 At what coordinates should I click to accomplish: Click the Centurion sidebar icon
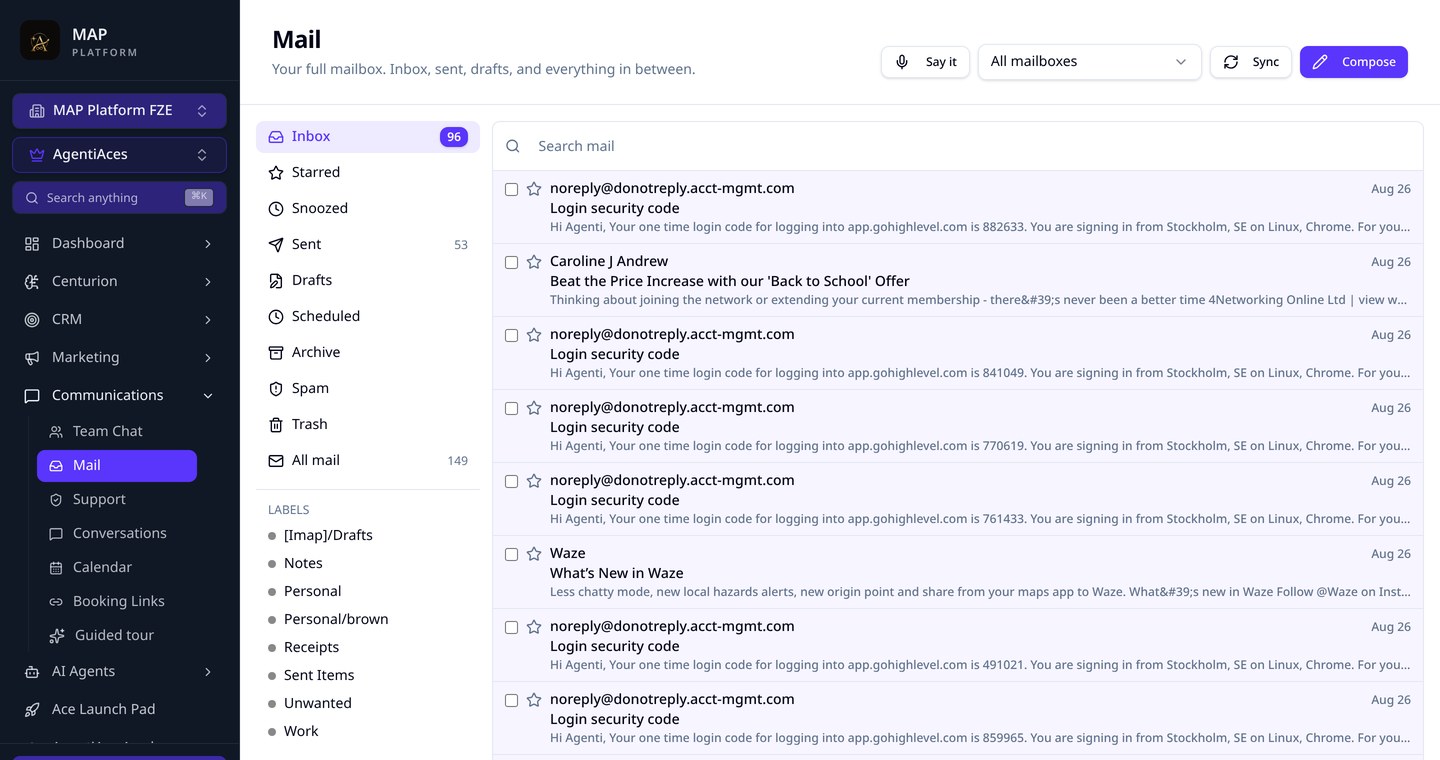tap(32, 282)
